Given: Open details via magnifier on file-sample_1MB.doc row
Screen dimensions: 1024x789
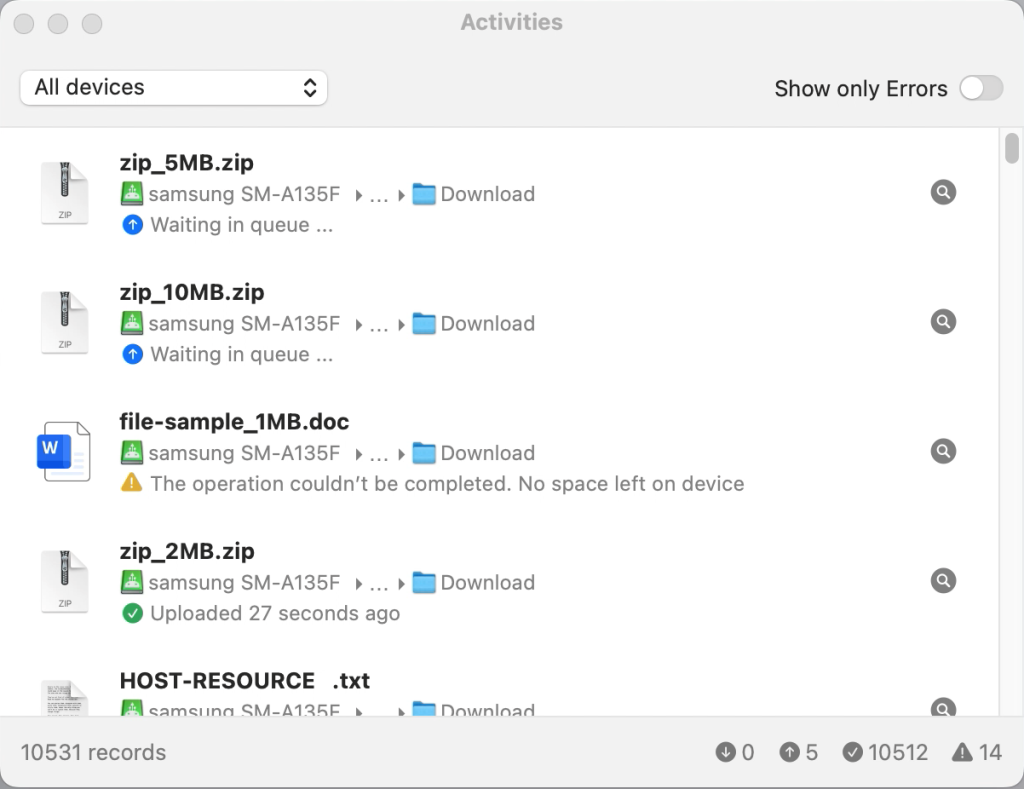Looking at the screenshot, I should coord(943,451).
